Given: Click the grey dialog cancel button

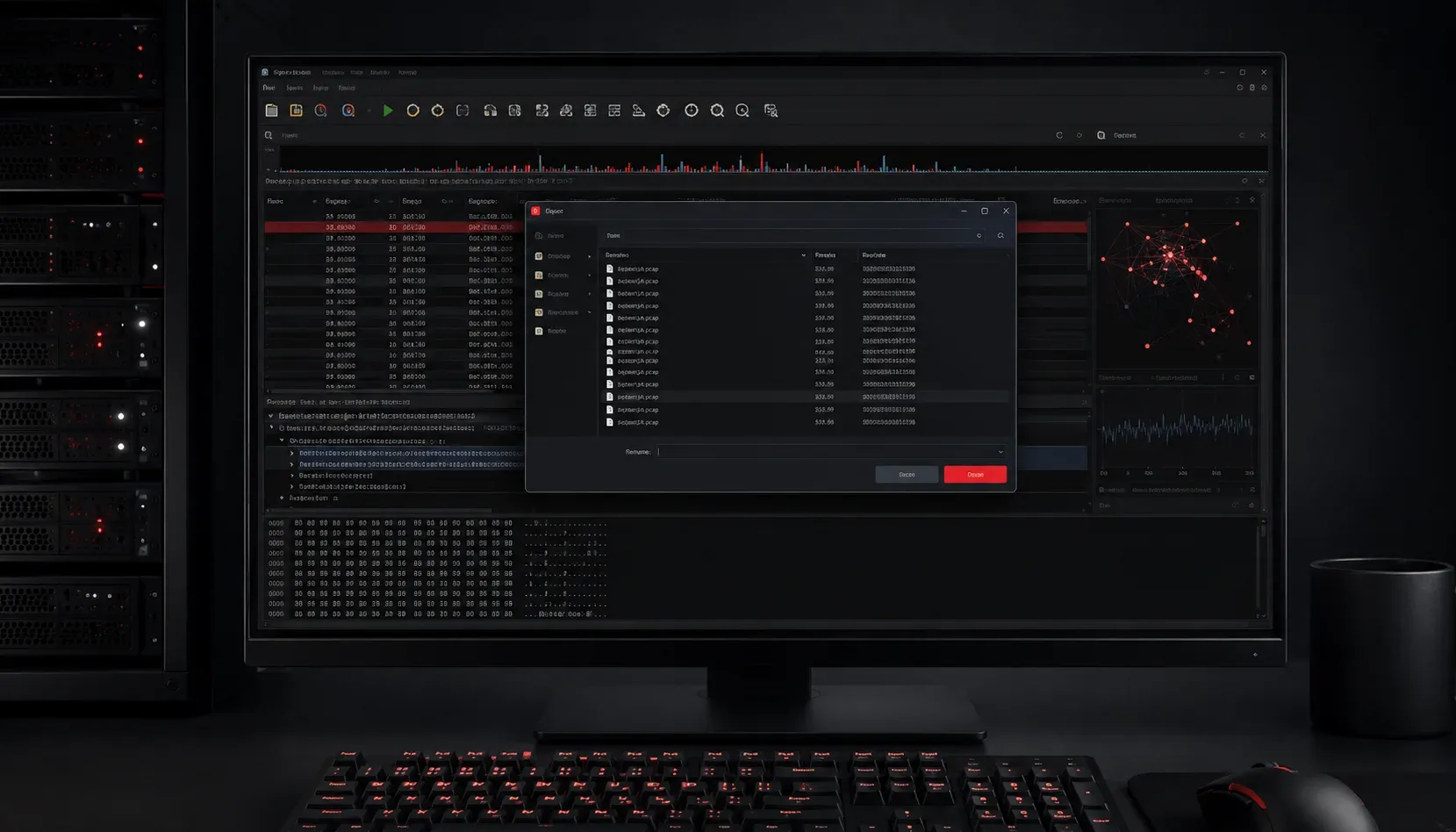Looking at the screenshot, I should click(x=907, y=475).
